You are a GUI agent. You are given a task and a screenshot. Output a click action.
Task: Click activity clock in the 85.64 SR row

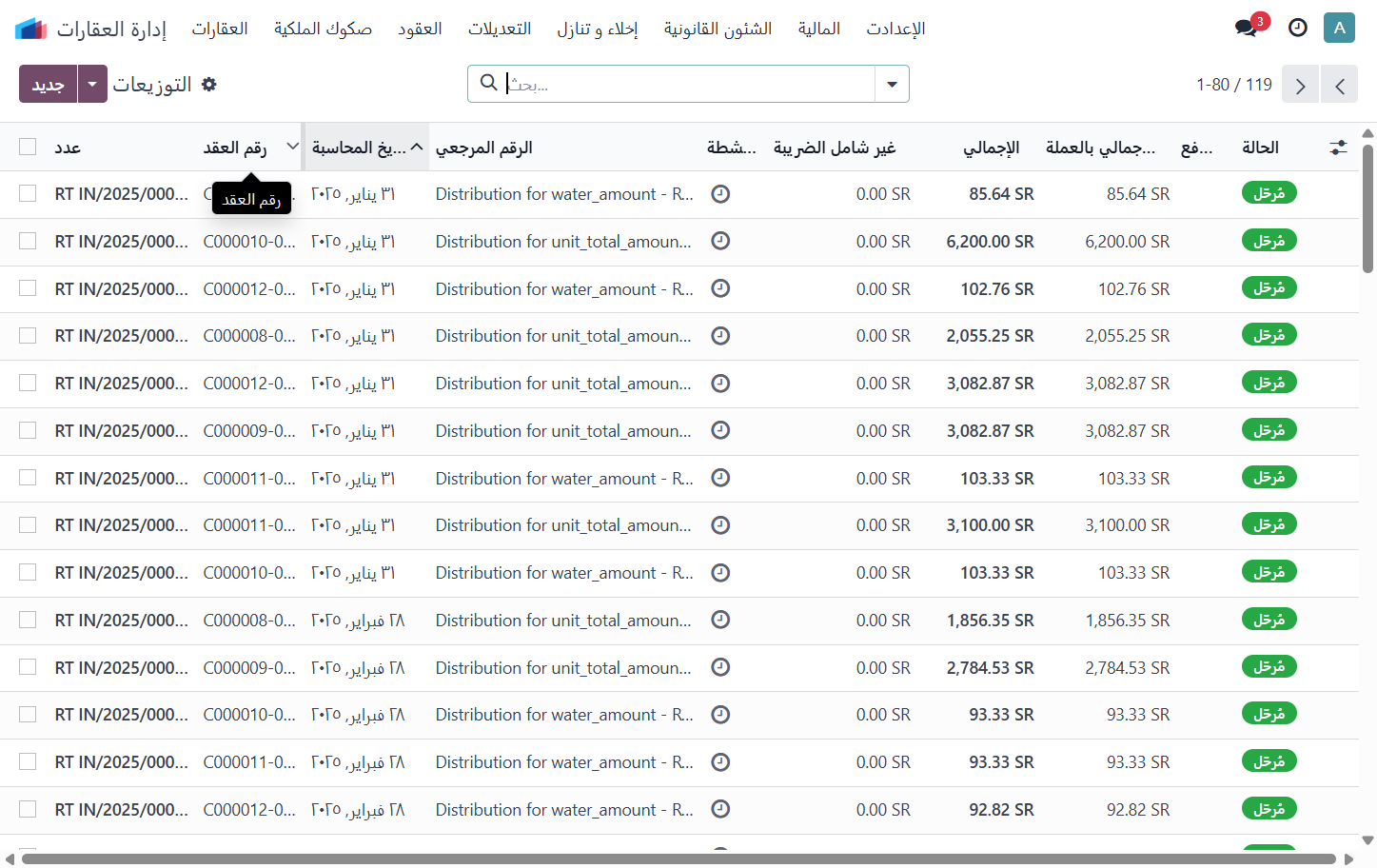click(x=720, y=193)
